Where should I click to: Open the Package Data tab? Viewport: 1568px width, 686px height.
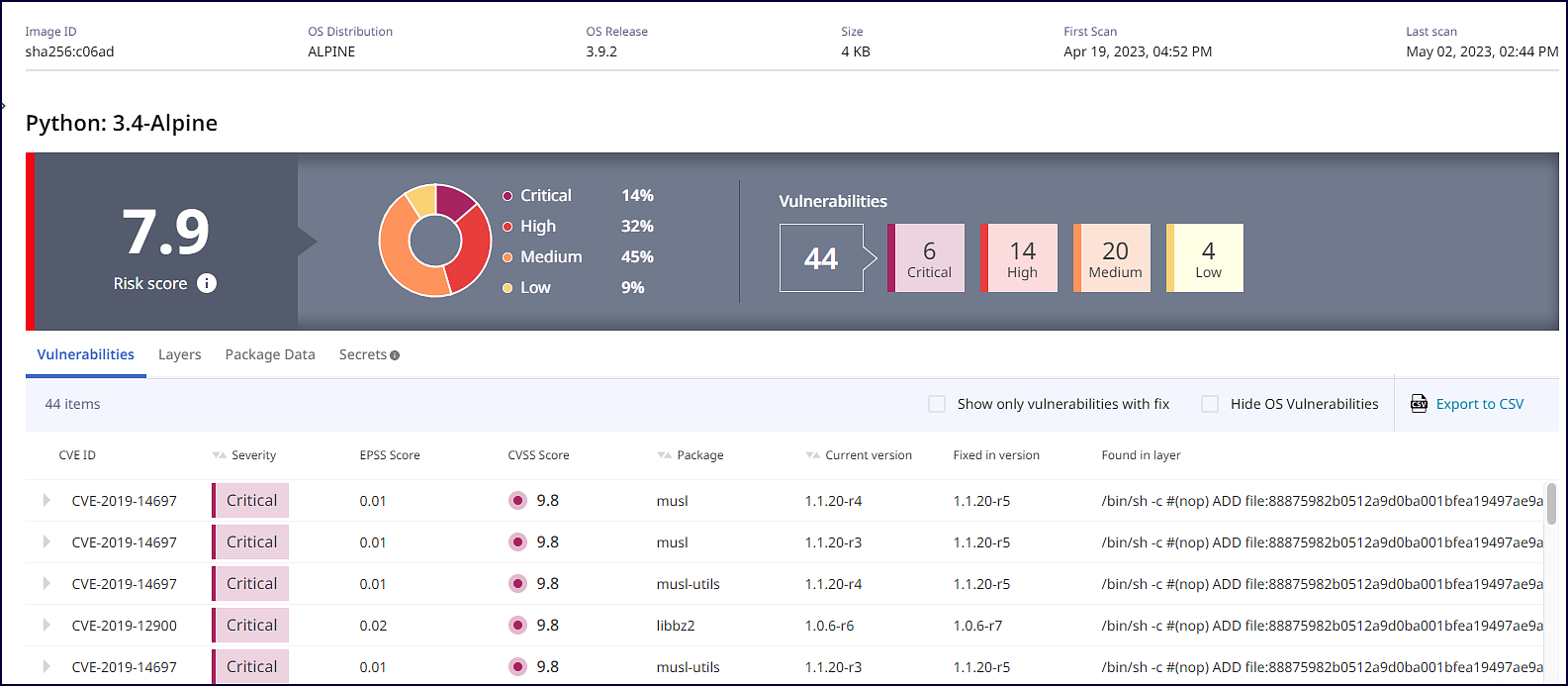coord(270,354)
